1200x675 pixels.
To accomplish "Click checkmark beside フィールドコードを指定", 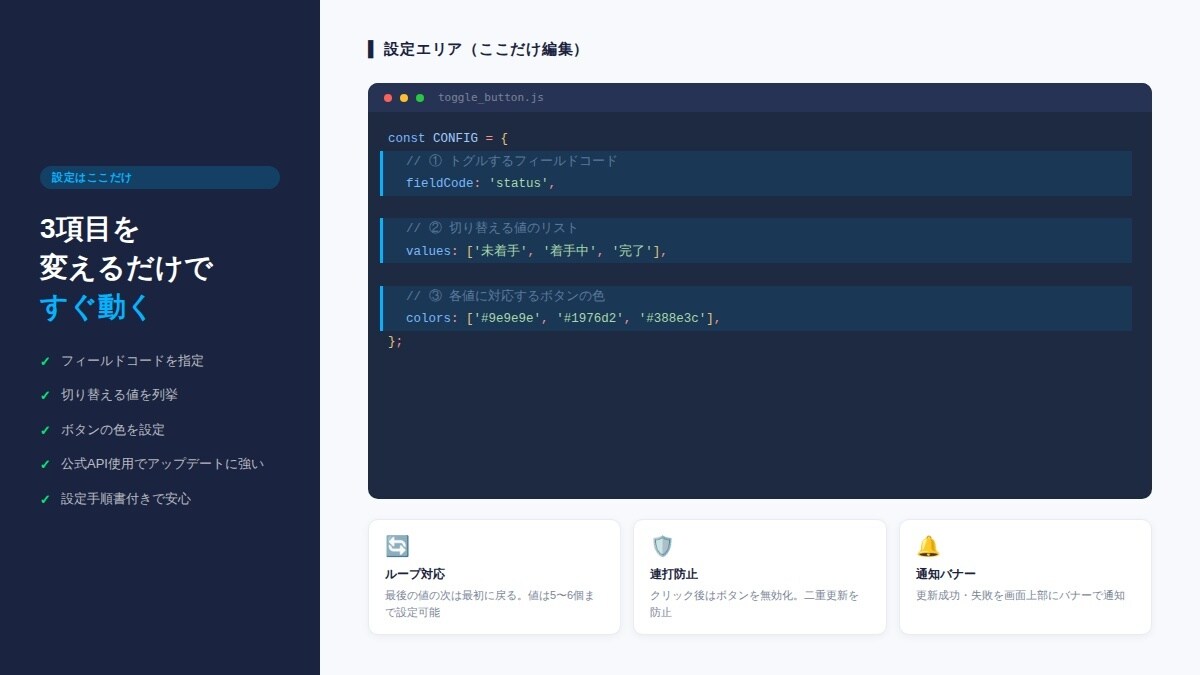I will (45, 361).
